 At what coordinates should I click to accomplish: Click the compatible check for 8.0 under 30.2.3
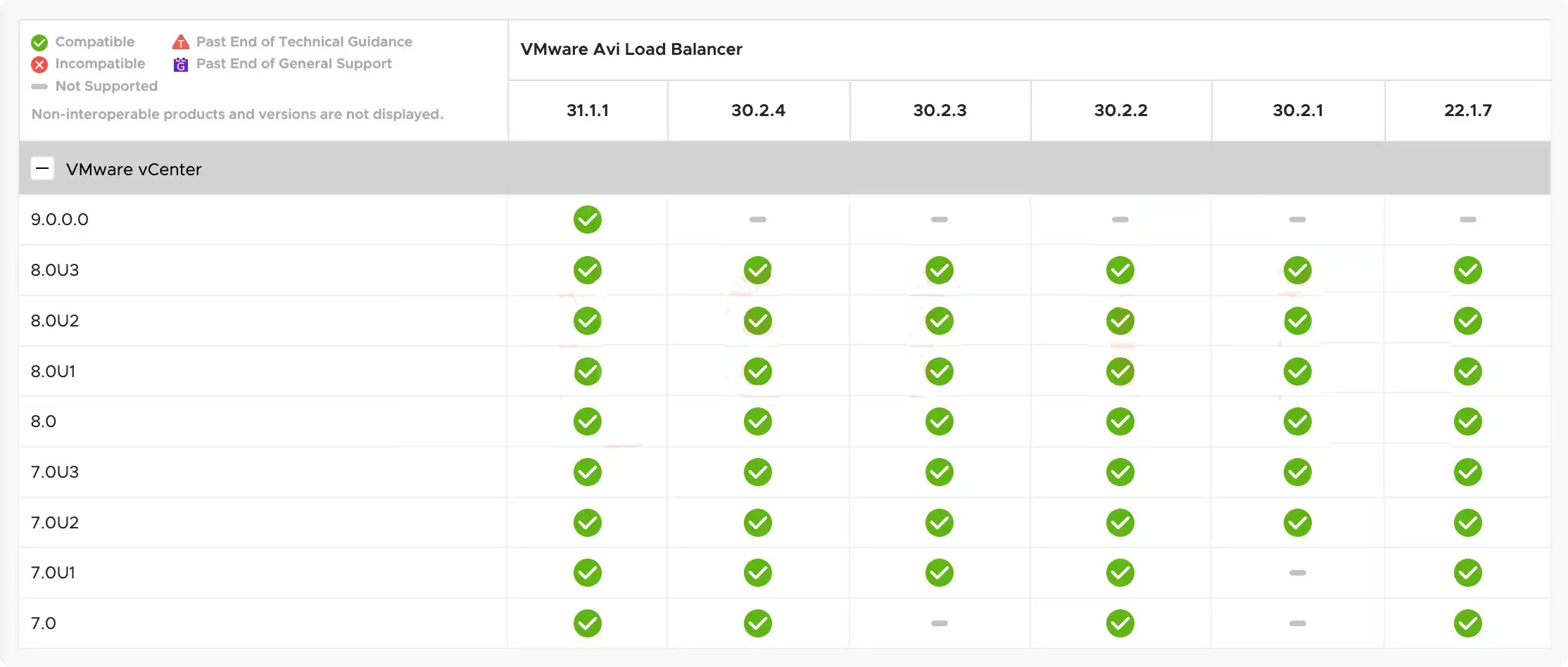click(x=939, y=421)
